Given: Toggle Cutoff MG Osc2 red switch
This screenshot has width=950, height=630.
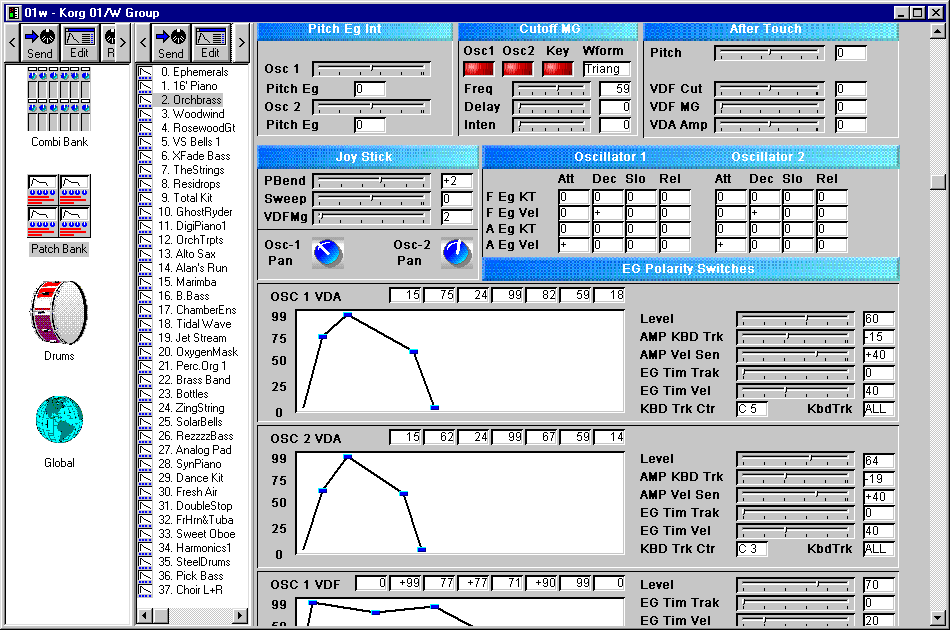Looking at the screenshot, I should click(518, 69).
